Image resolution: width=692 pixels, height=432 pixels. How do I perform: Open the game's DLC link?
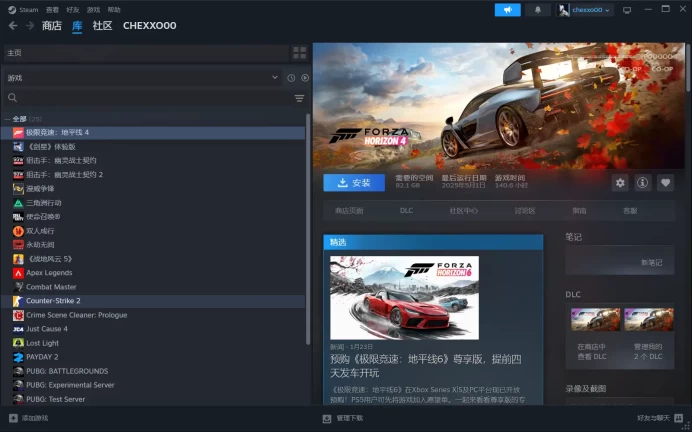pyautogui.click(x=406, y=210)
